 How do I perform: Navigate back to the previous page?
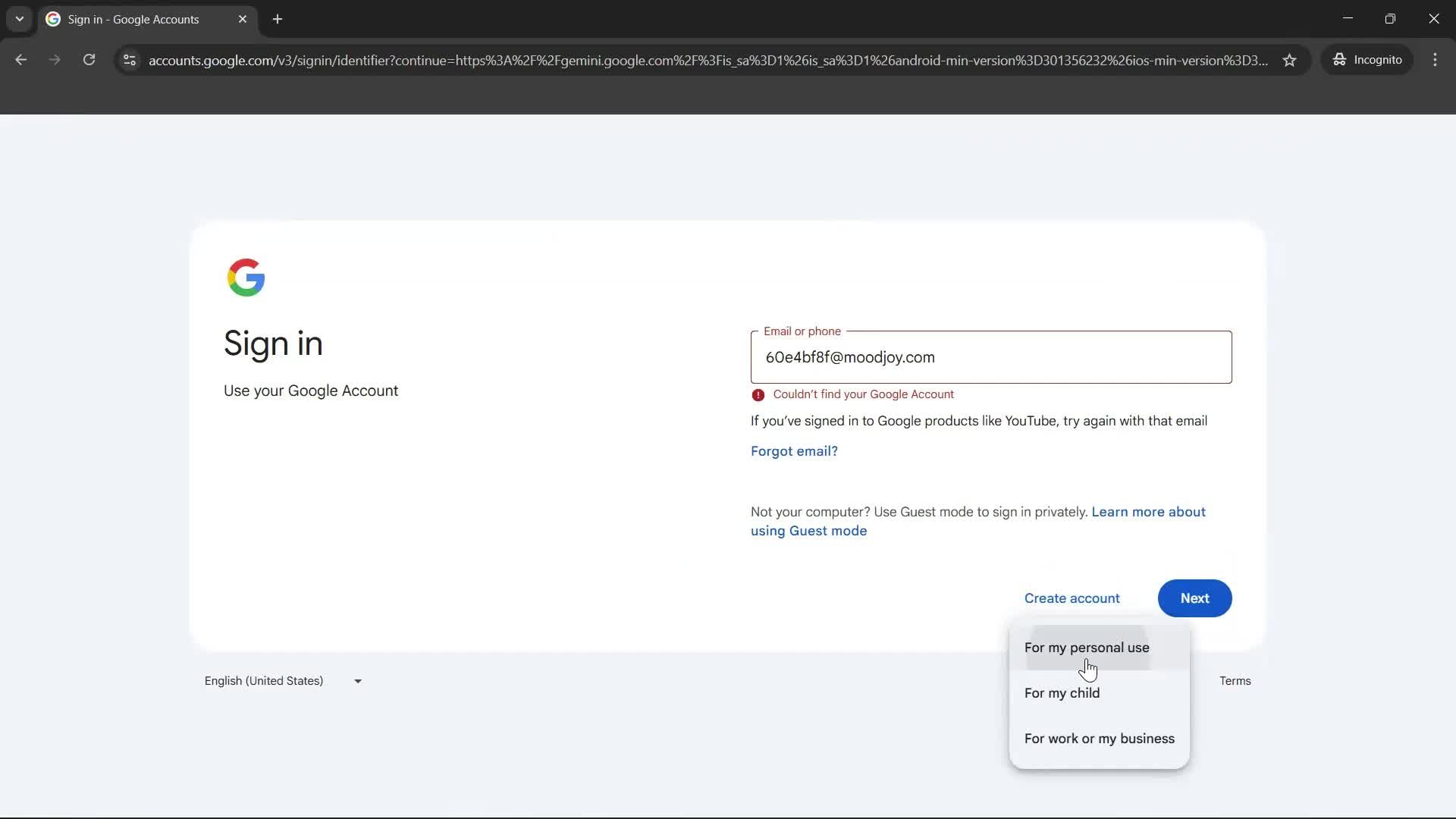[20, 60]
